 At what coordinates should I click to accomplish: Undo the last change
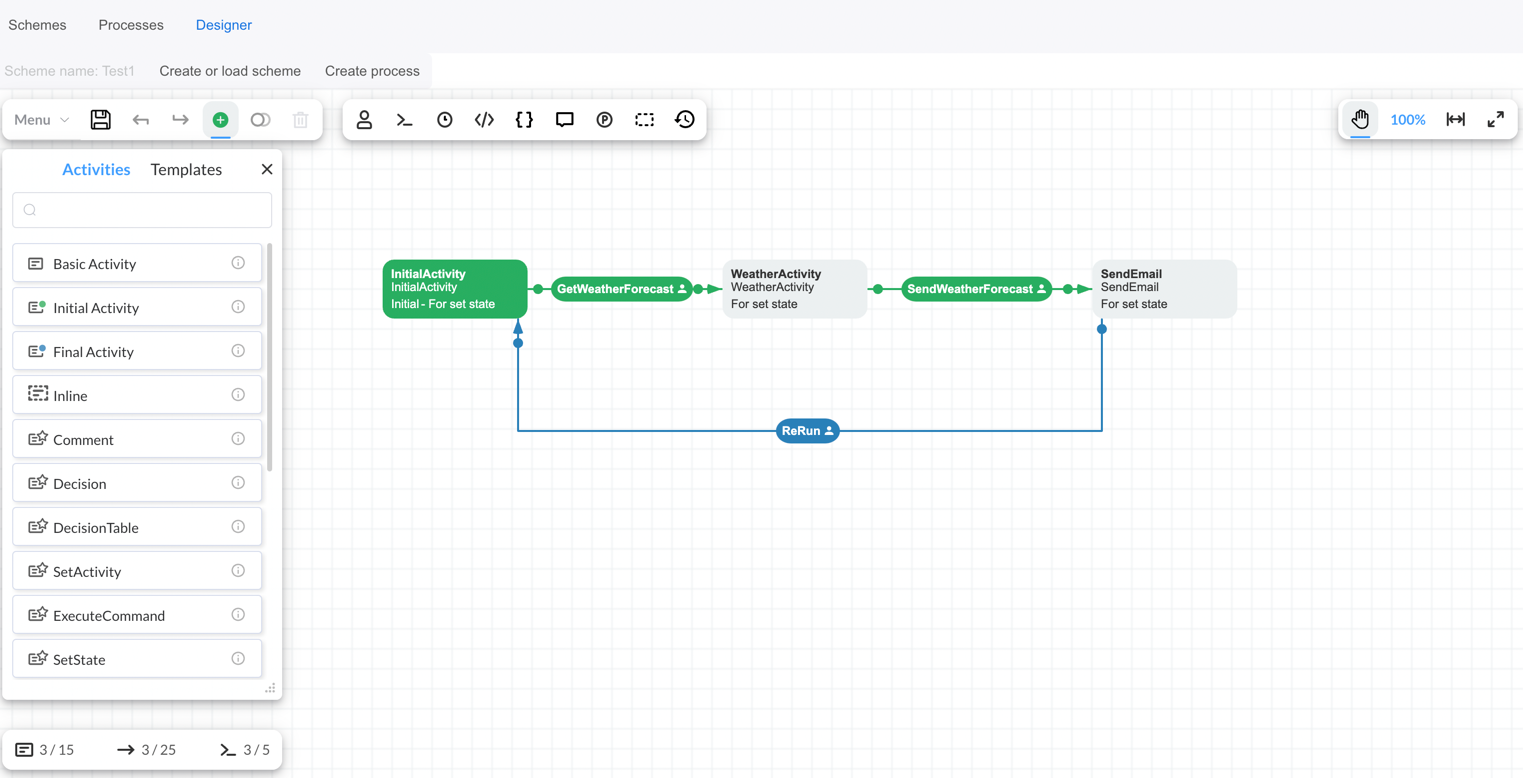[x=140, y=120]
